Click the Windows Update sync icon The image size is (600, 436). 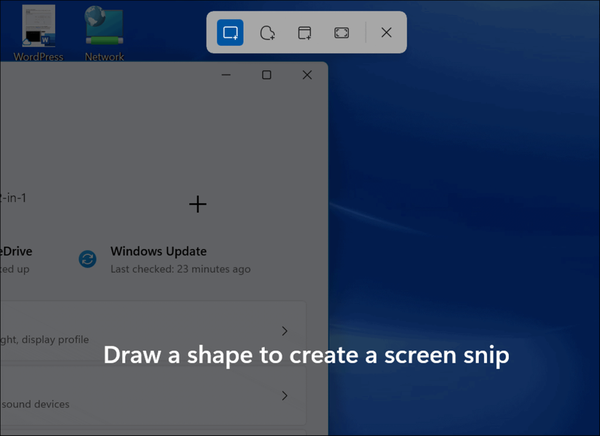click(x=88, y=259)
